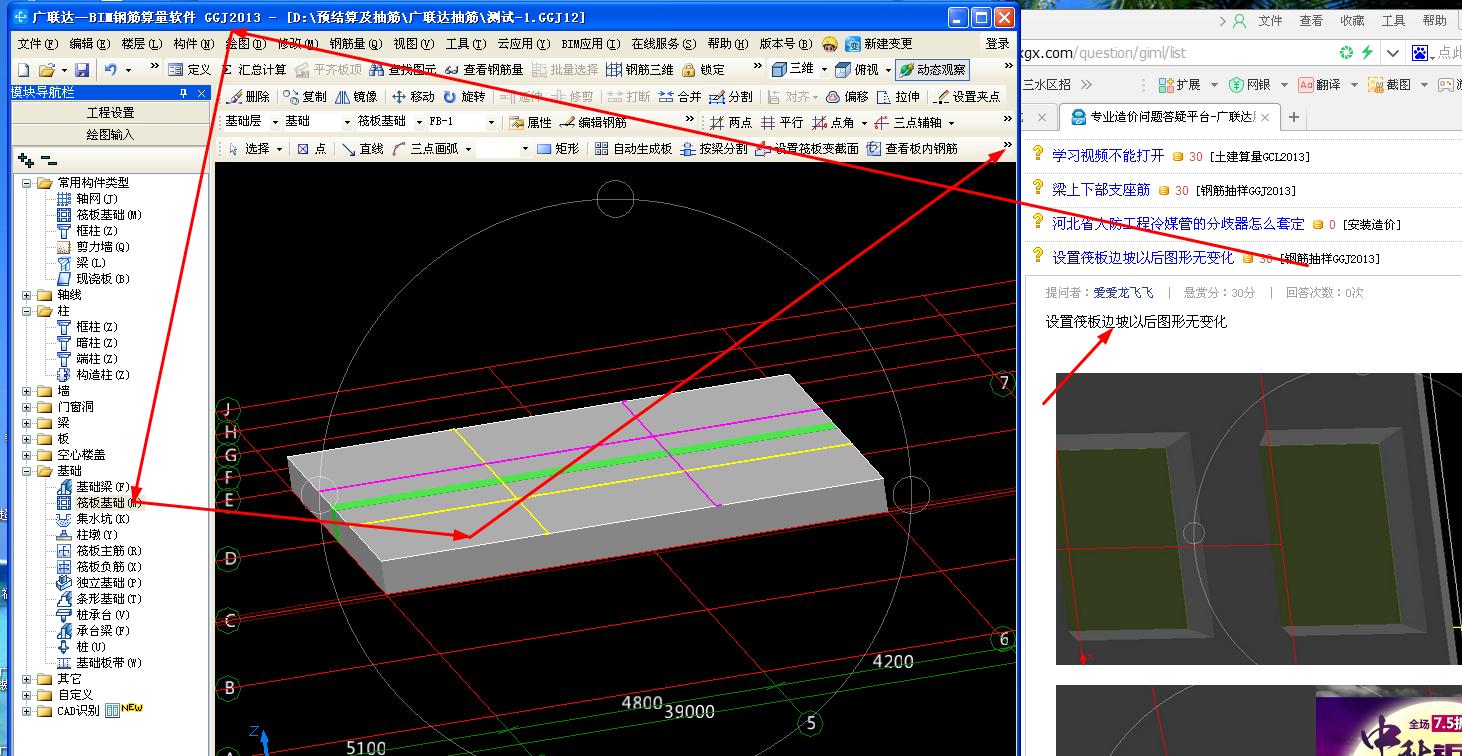Viewport: 1462px width, 756px height.
Task: Select the 矩形 (Rectangle) draw tool
Action: pyautogui.click(x=558, y=148)
